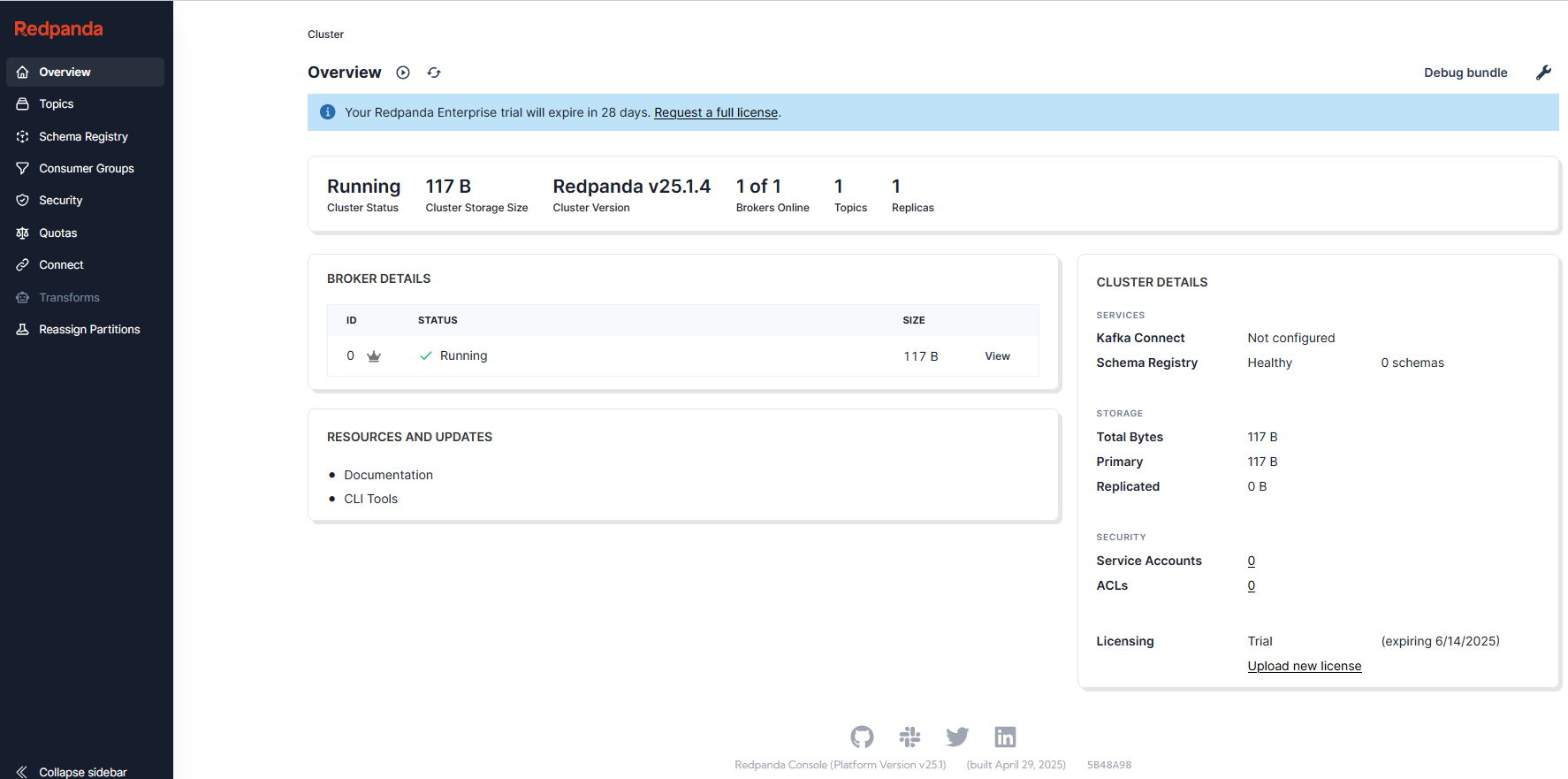
Task: Click the info icon in trial banner
Action: [328, 112]
